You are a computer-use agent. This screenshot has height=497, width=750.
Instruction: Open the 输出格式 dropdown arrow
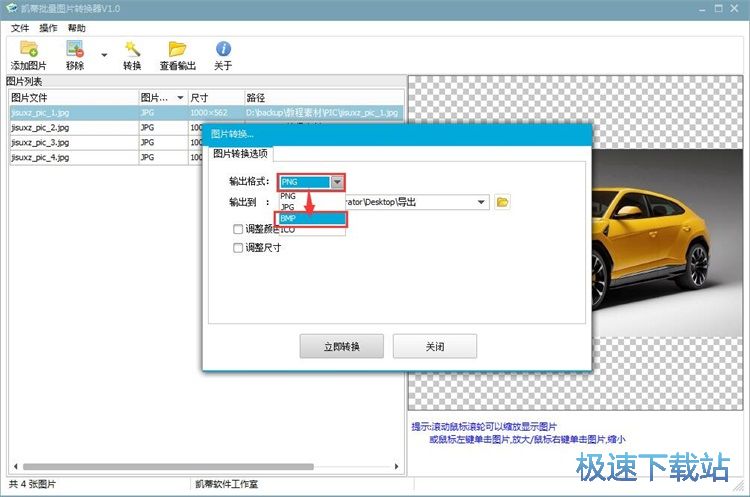(x=337, y=182)
